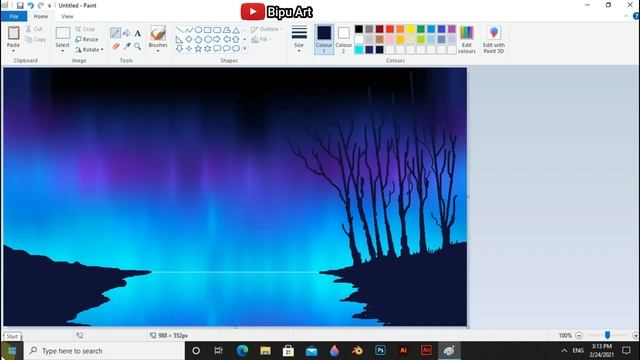Choose the Polygon shape

coord(227,30)
